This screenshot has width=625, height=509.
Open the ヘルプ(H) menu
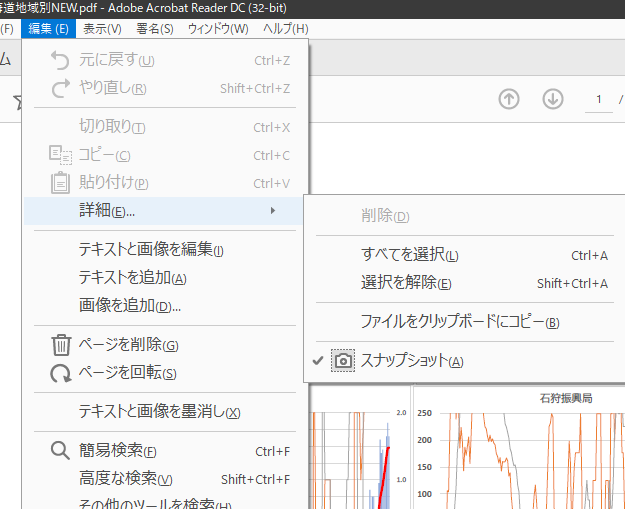pyautogui.click(x=285, y=29)
